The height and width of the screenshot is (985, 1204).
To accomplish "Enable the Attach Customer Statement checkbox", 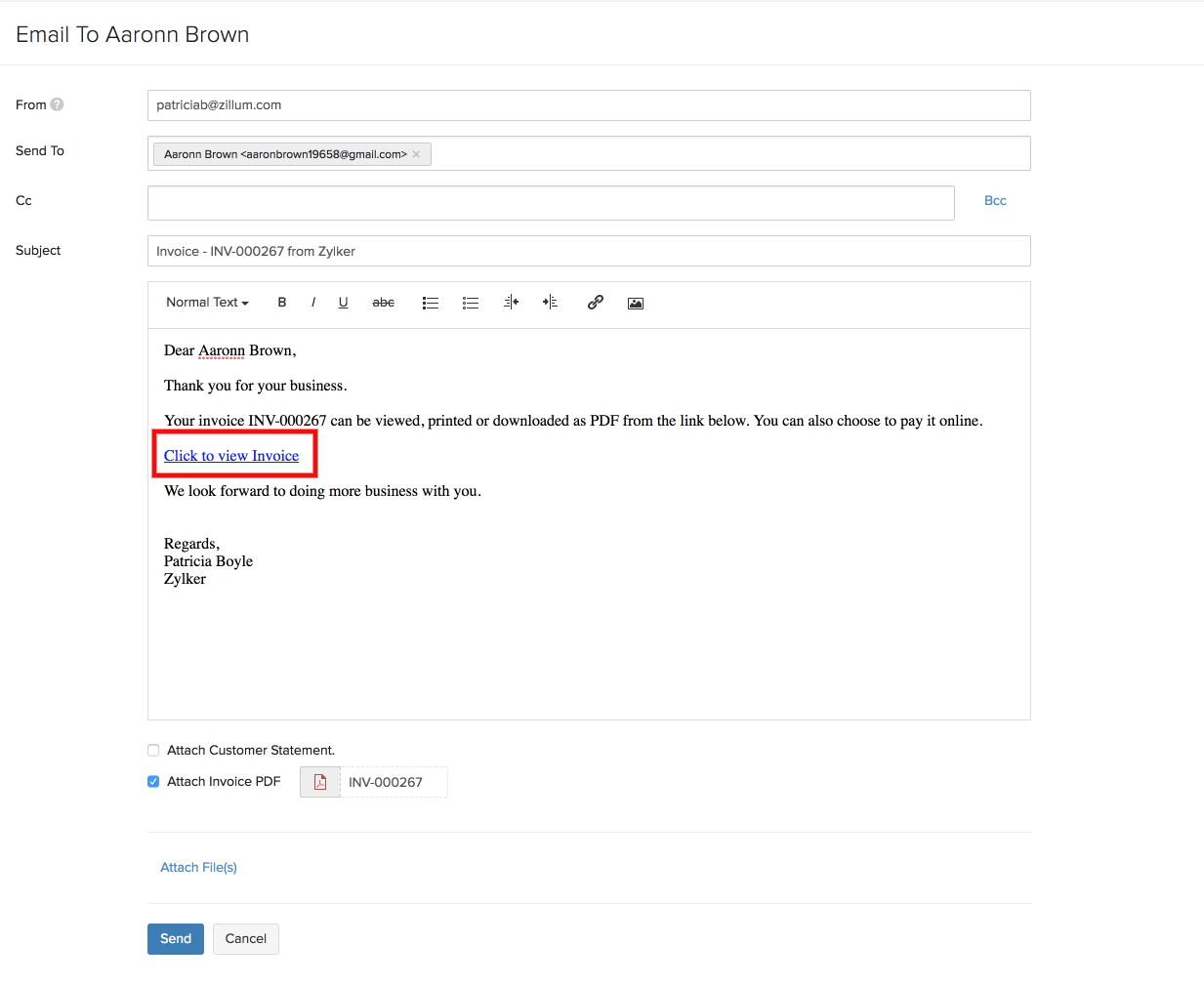I will (x=153, y=750).
